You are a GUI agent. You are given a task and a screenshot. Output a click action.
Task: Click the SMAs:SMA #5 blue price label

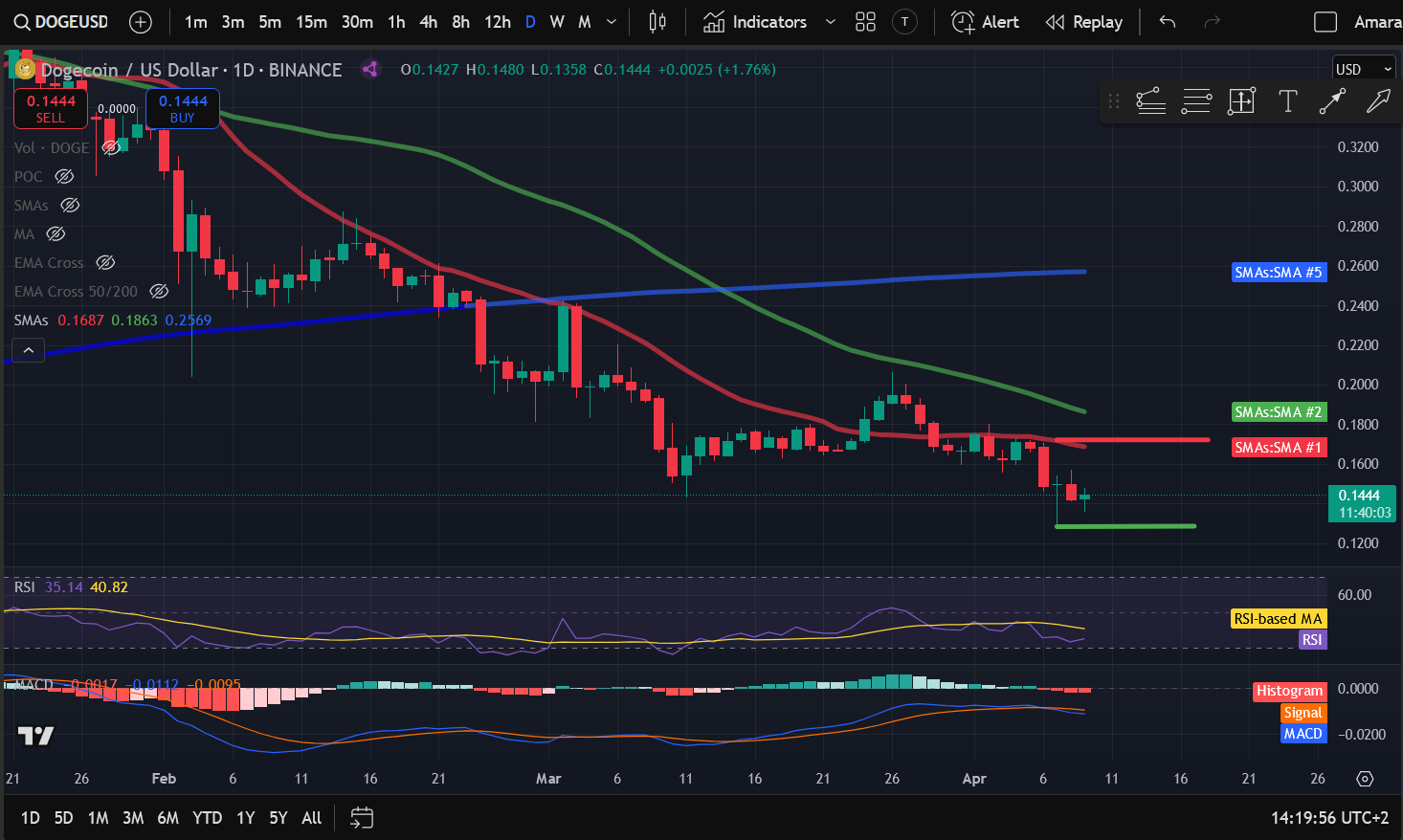pos(1279,273)
